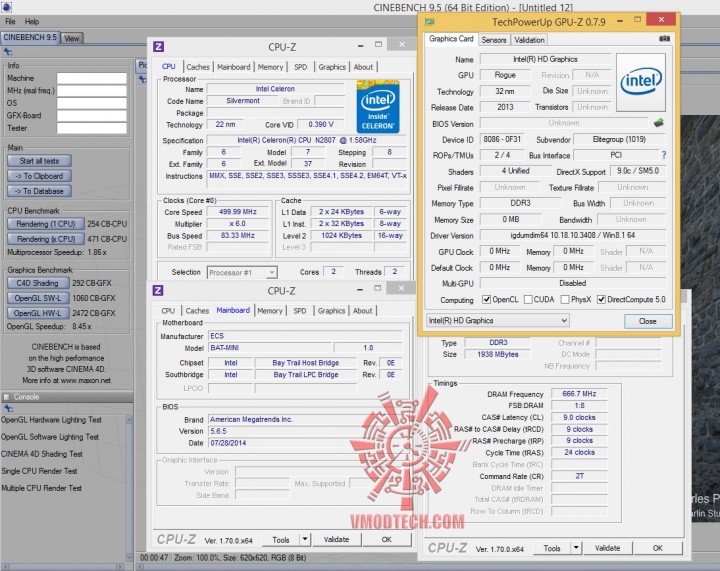
Task: Click the OS input field
Action: point(91,103)
